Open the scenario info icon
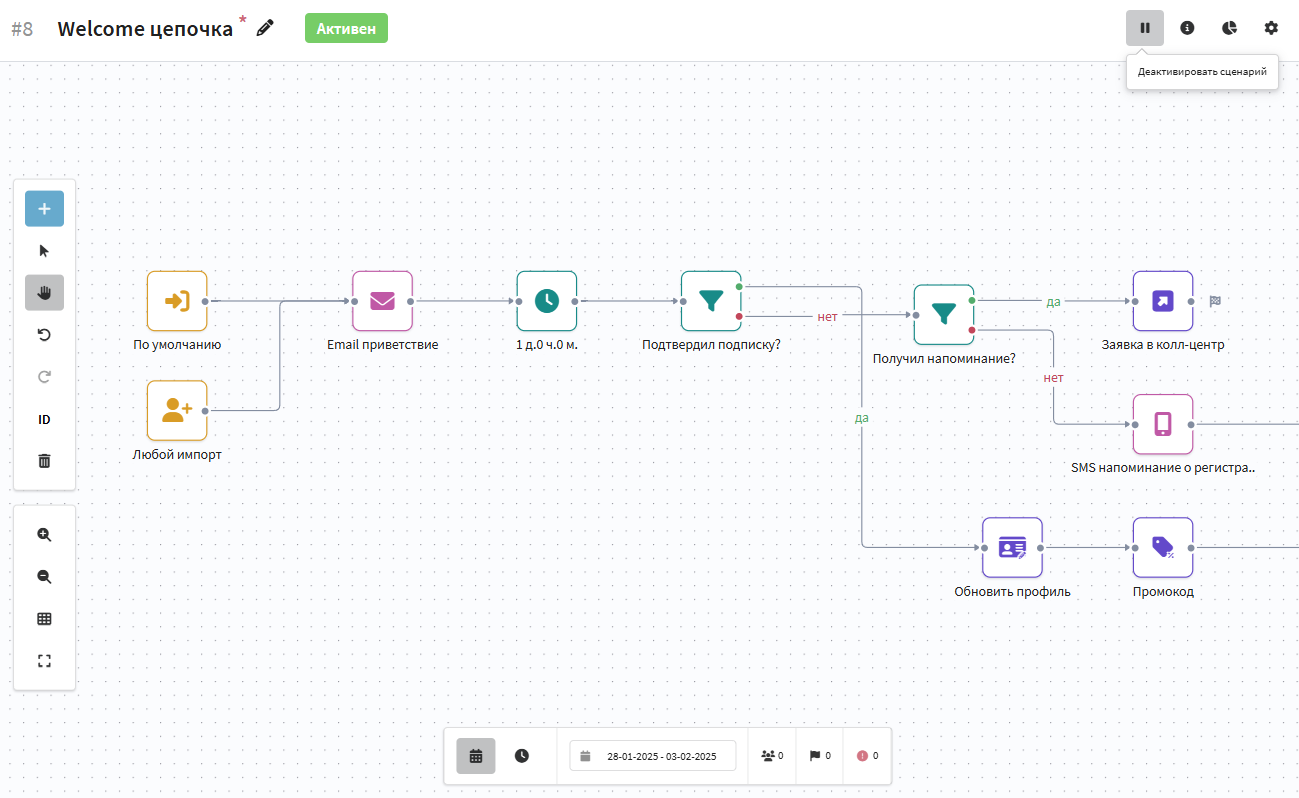This screenshot has height=798, width=1299. click(x=1187, y=28)
